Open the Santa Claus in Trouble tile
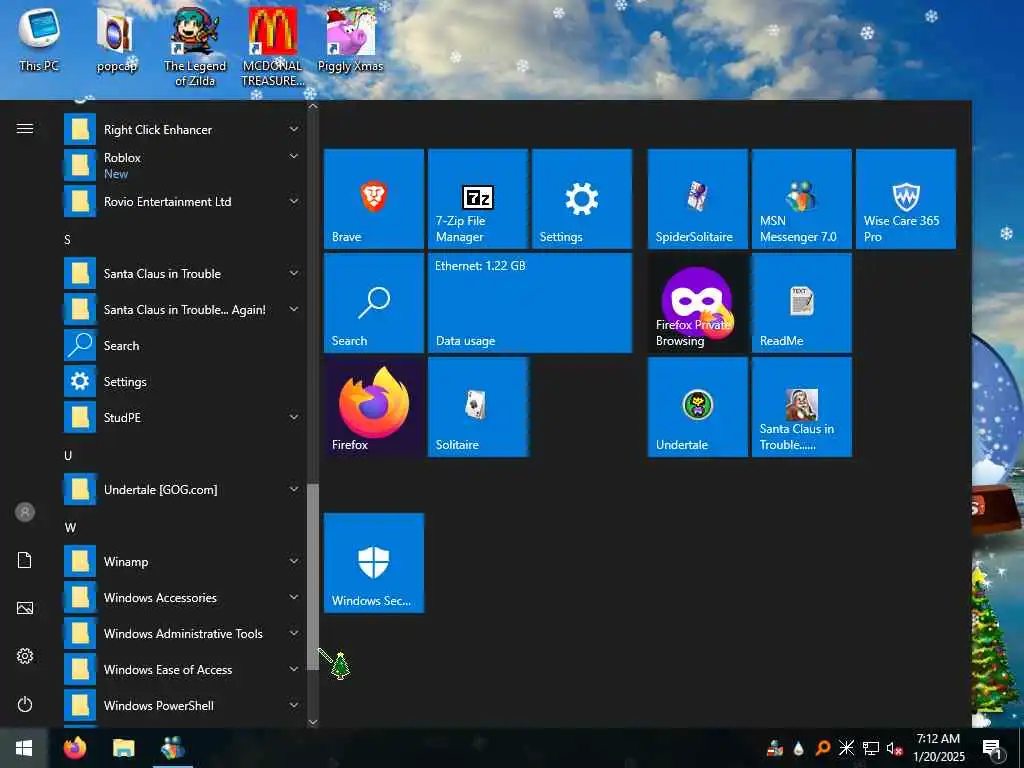The height and width of the screenshot is (768, 1024). tap(801, 407)
